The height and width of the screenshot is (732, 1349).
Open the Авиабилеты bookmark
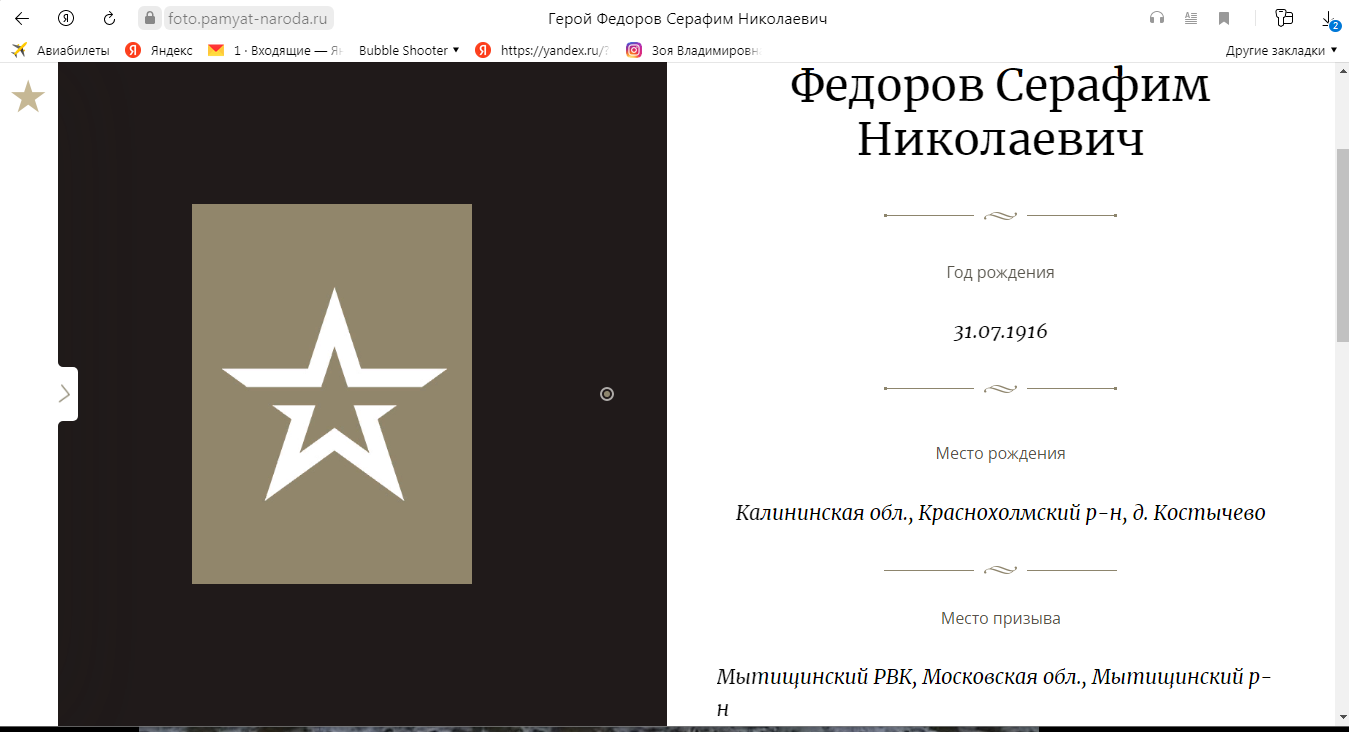(x=62, y=50)
